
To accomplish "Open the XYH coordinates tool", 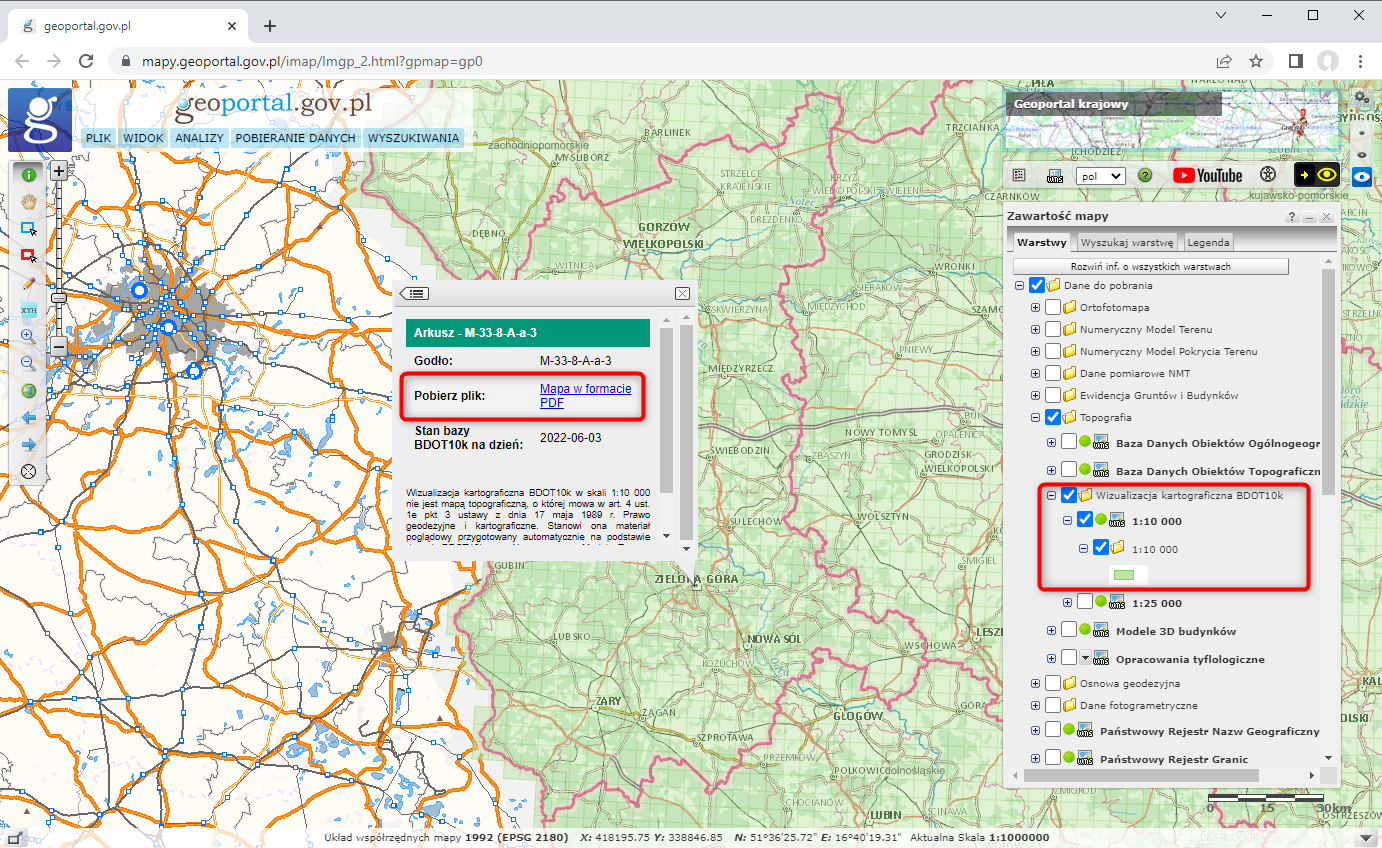I will click(x=28, y=310).
